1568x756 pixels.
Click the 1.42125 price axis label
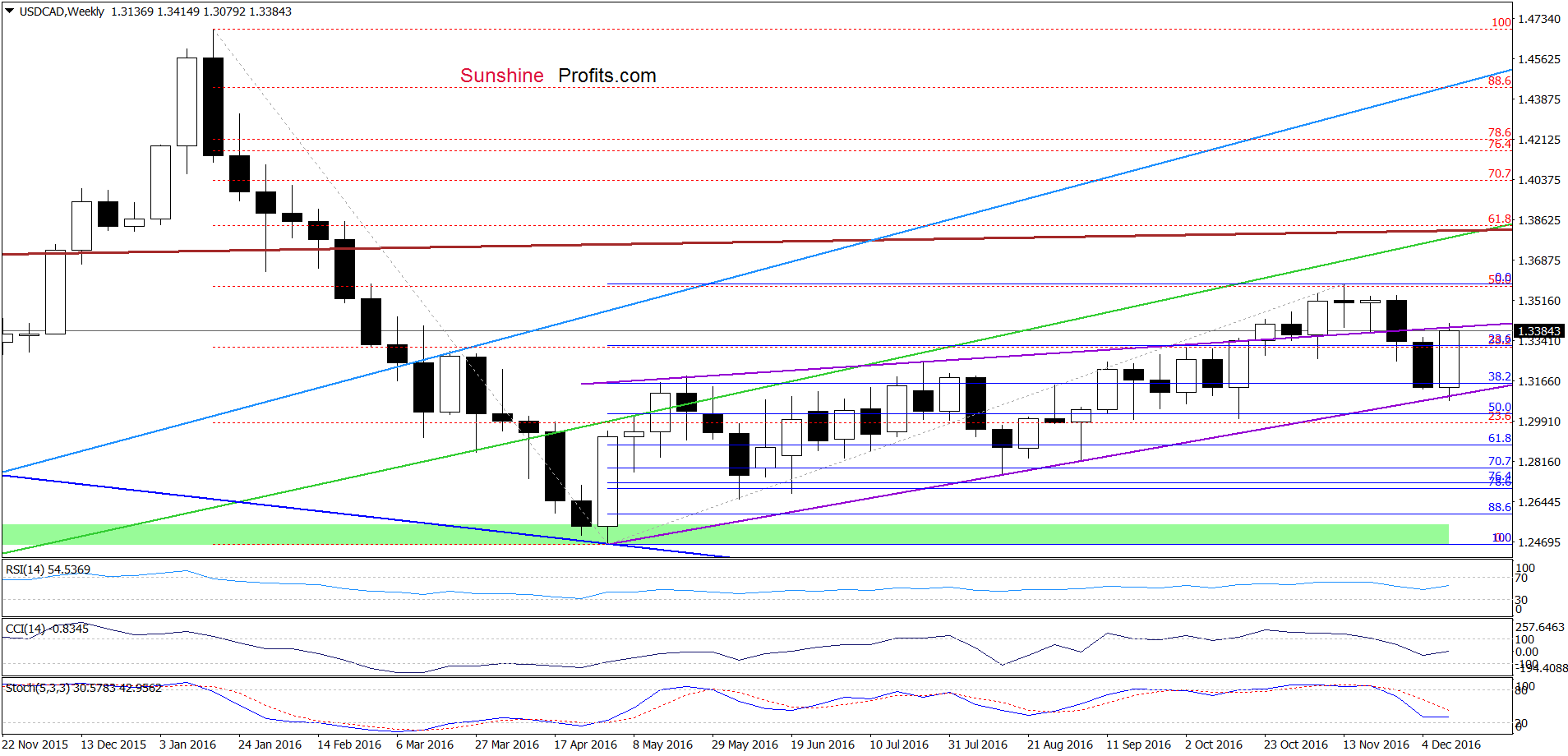[1538, 140]
